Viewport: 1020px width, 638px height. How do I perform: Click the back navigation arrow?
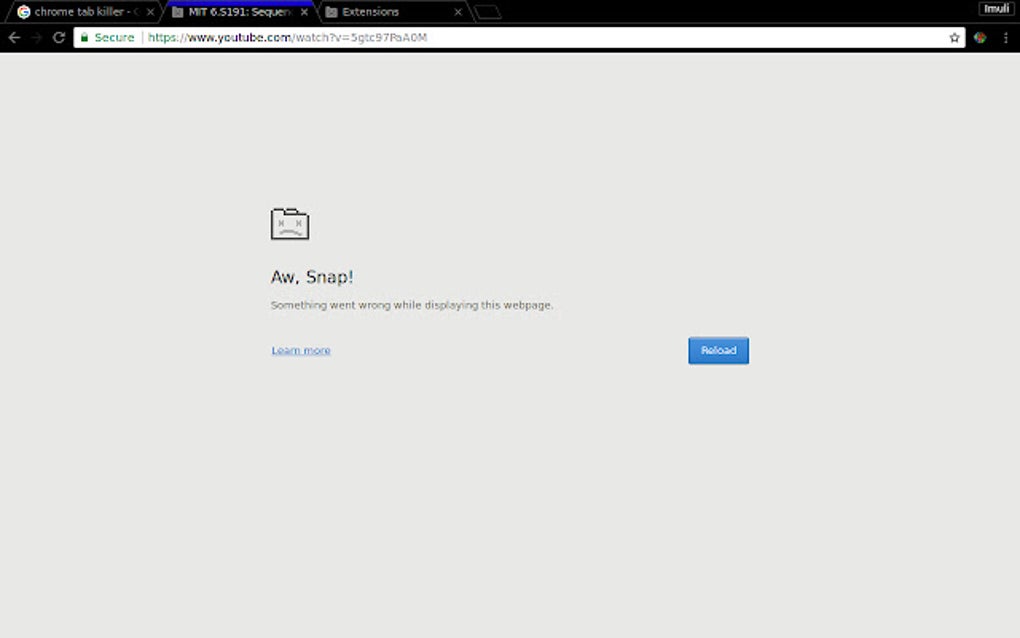click(x=13, y=37)
